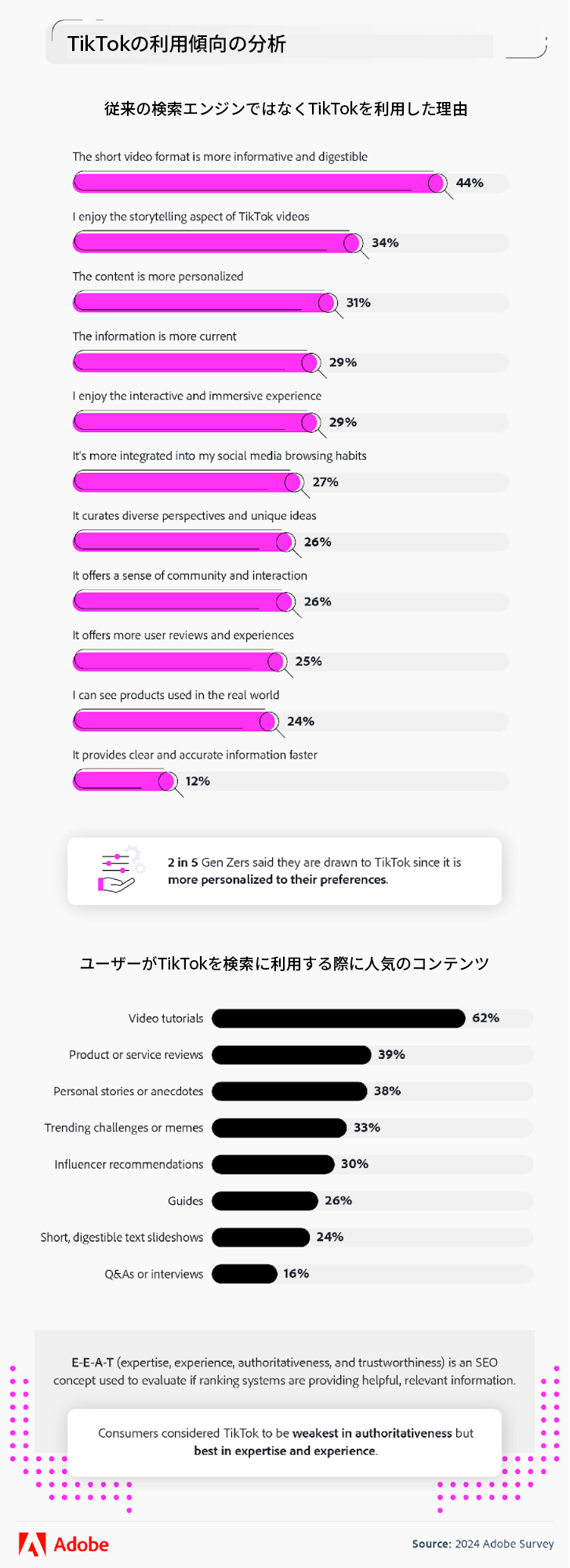Click the "The information is more current" label
This screenshot has height=1568, width=570.
click(154, 337)
